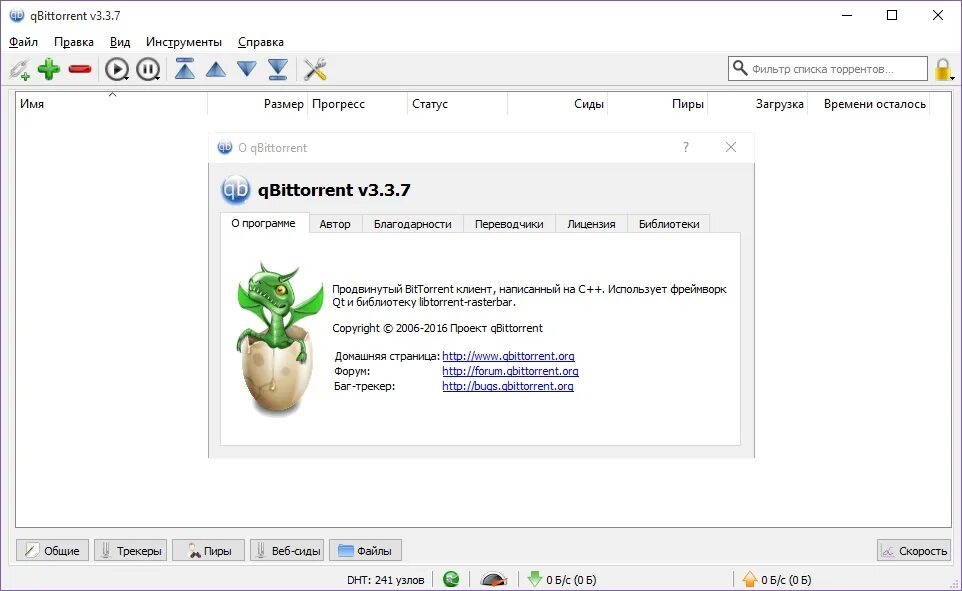Image resolution: width=962 pixels, height=591 pixels.
Task: Switch to the Переводчики tab
Action: pos(509,224)
